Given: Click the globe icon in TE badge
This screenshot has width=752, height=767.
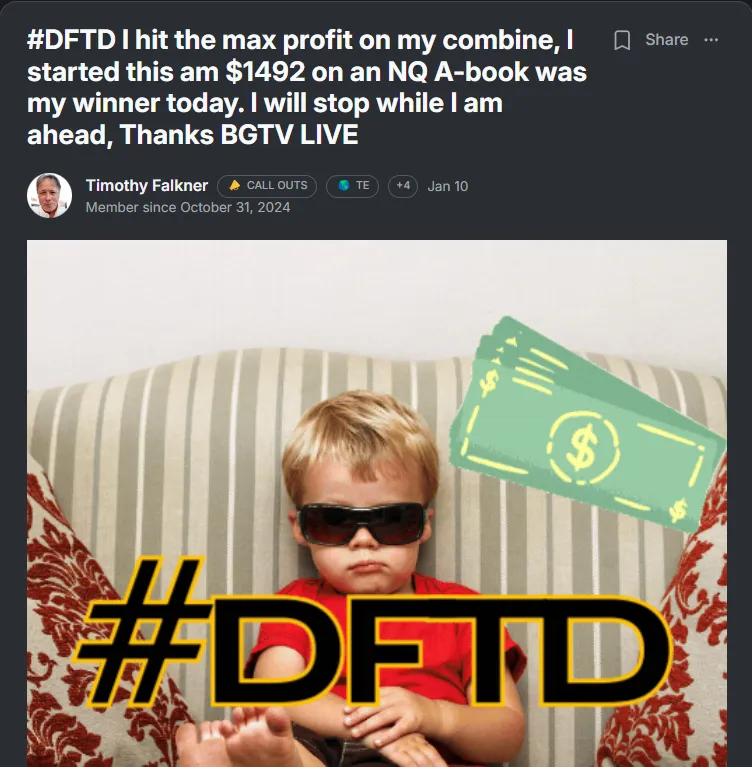Looking at the screenshot, I should (344, 185).
